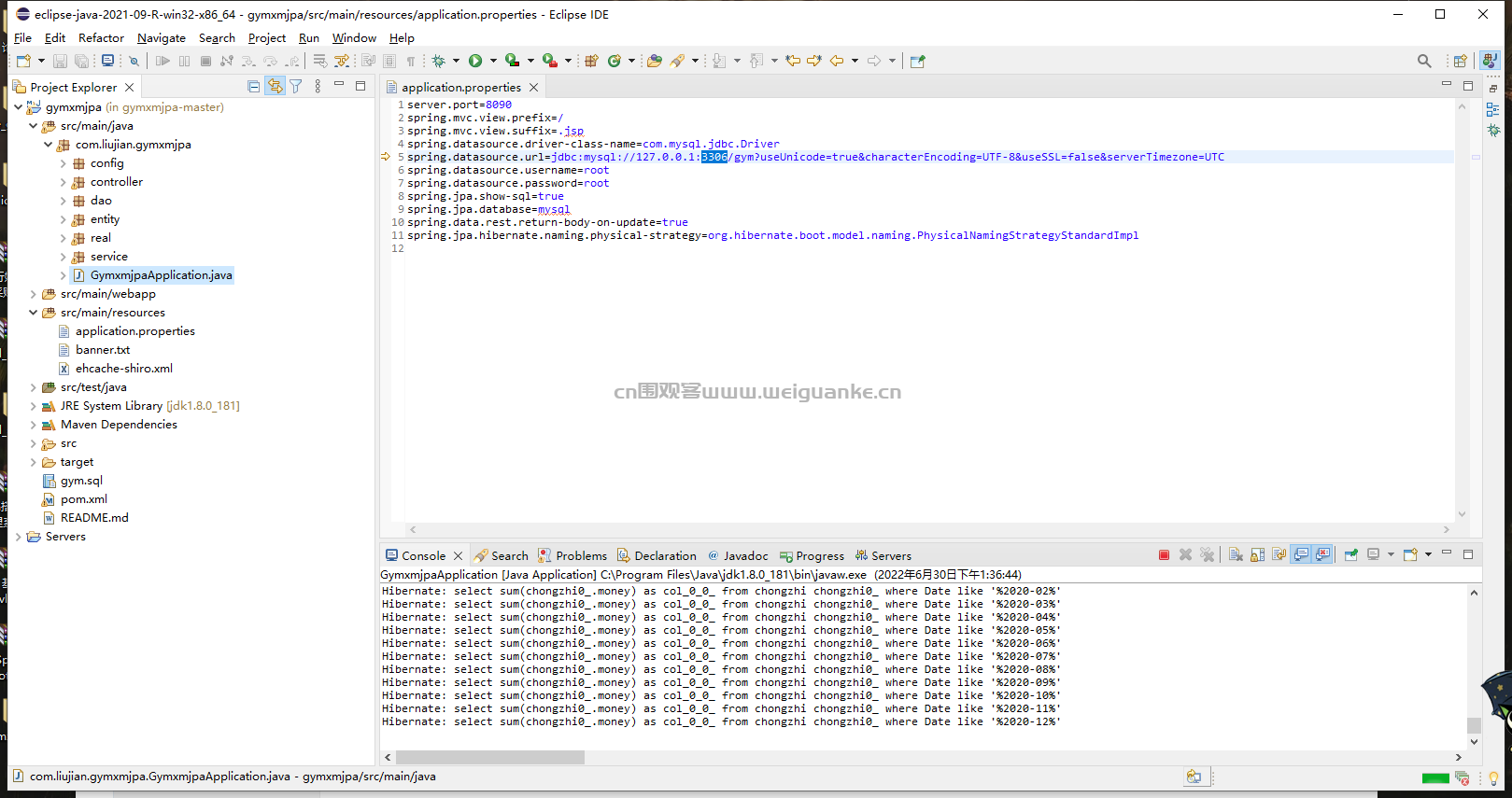Click the green heap status progress bar
Viewport: 1512px width, 798px height.
point(1435,777)
